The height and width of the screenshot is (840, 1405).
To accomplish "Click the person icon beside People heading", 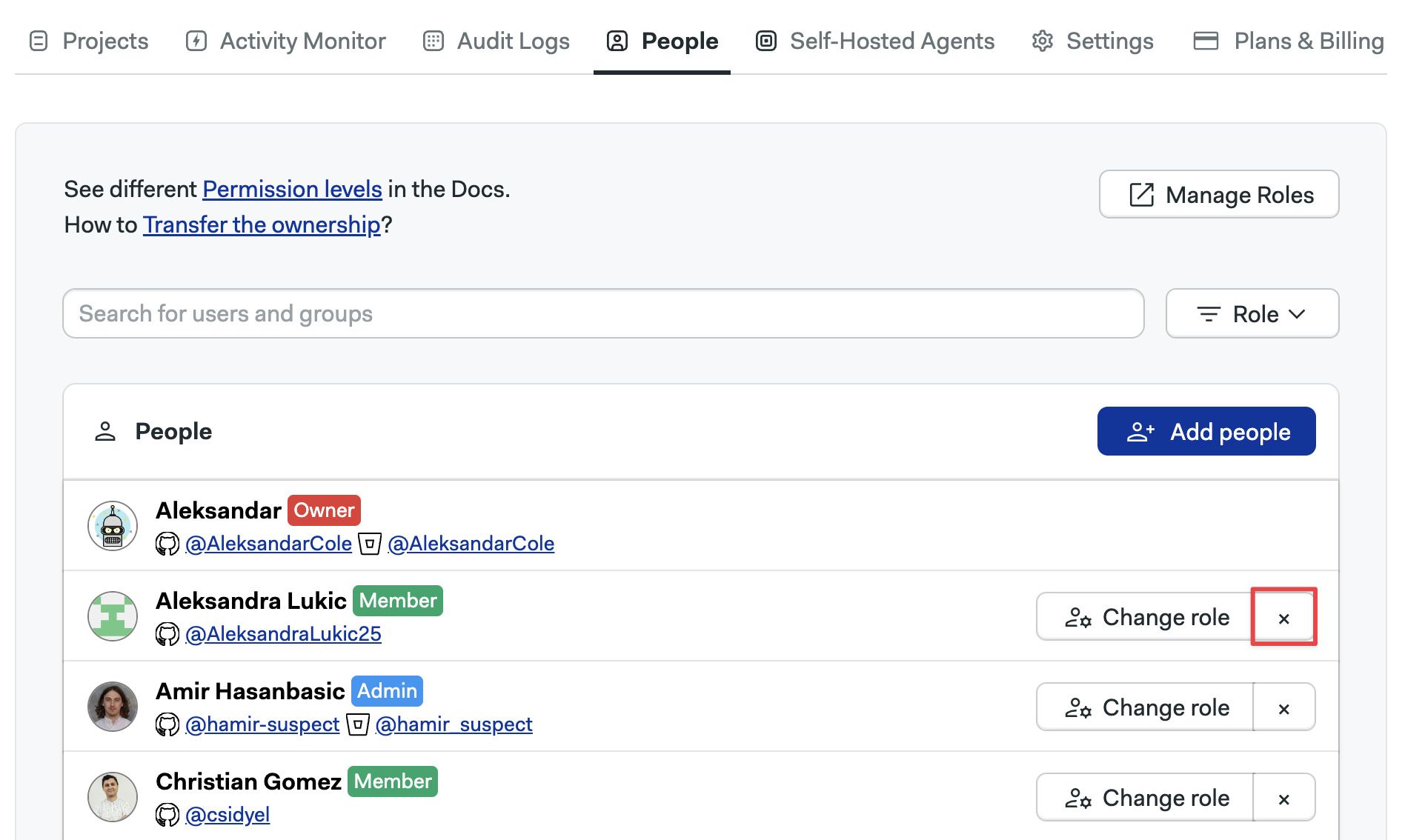I will (105, 431).
